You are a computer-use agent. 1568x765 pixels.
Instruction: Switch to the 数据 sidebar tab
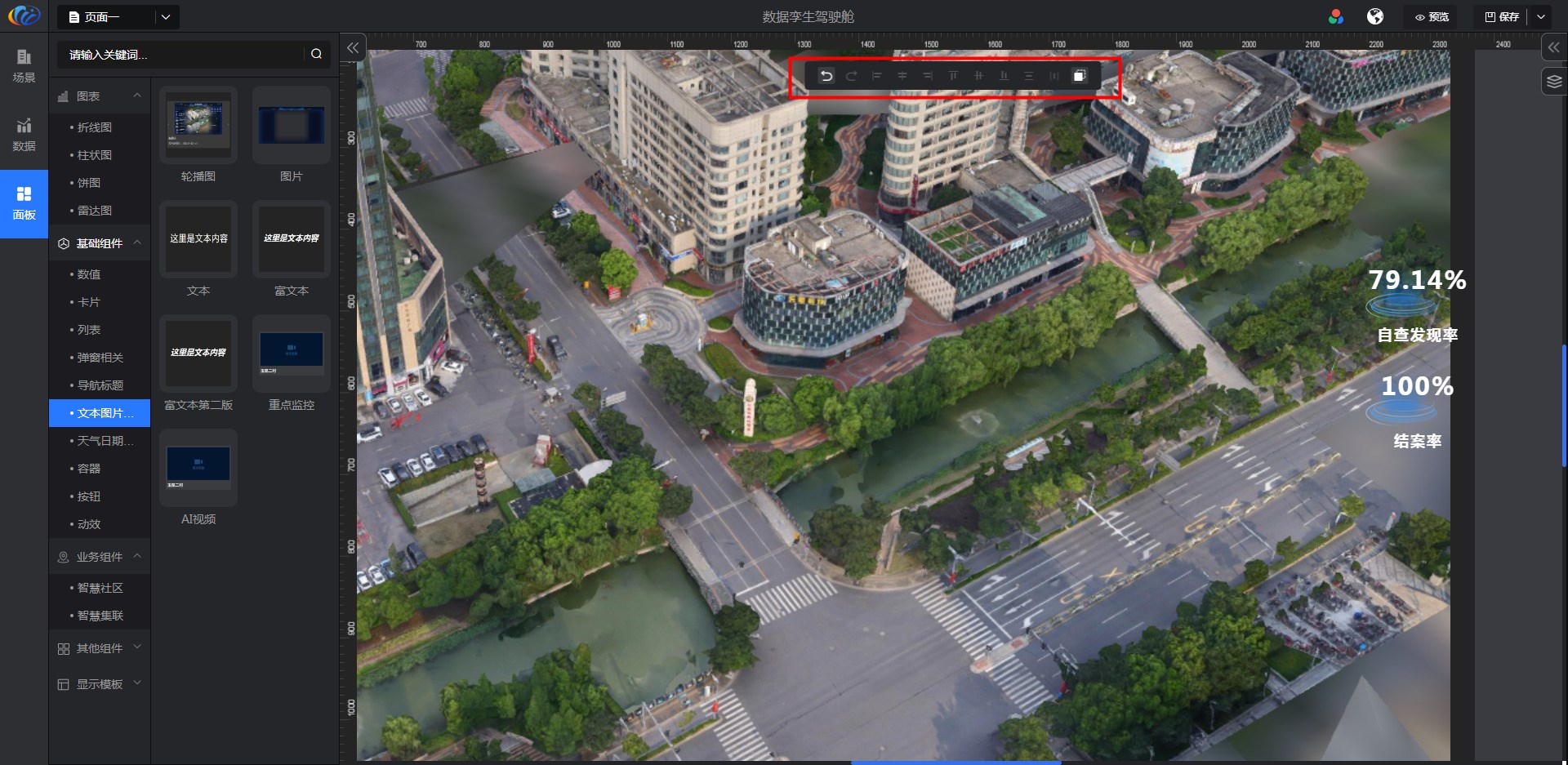(x=24, y=135)
